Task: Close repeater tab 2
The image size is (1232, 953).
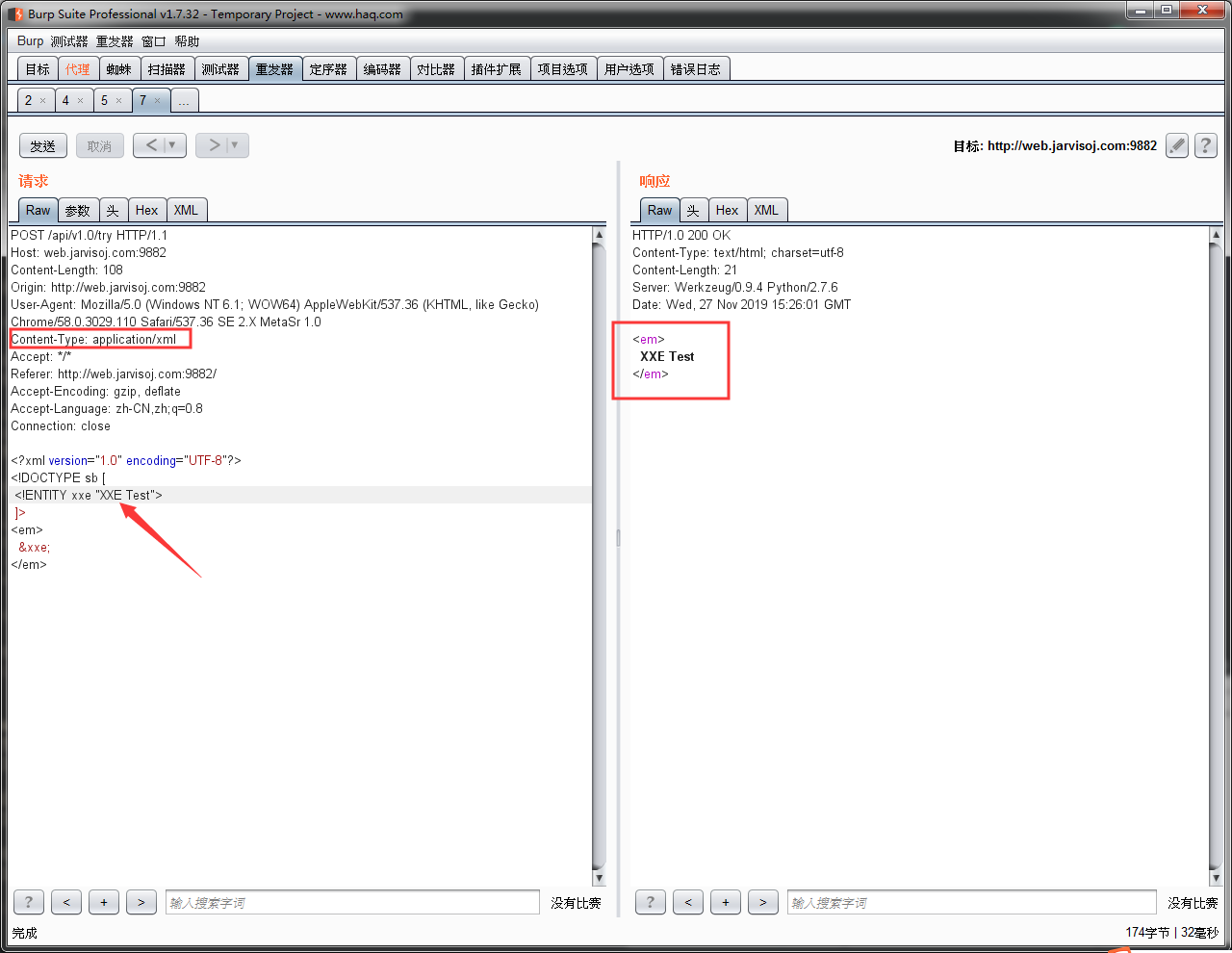Action: (x=42, y=100)
